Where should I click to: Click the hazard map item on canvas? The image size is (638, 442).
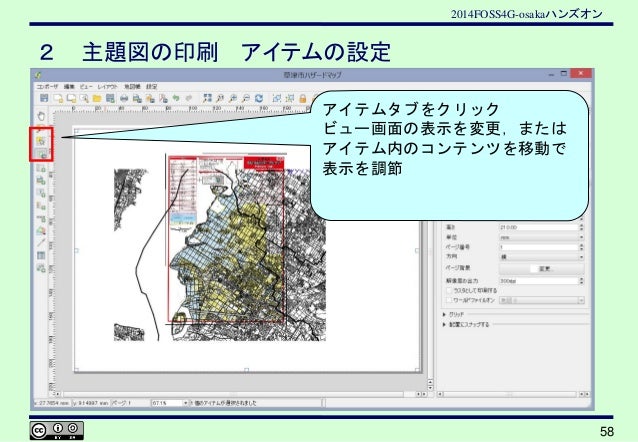pyautogui.click(x=226, y=239)
